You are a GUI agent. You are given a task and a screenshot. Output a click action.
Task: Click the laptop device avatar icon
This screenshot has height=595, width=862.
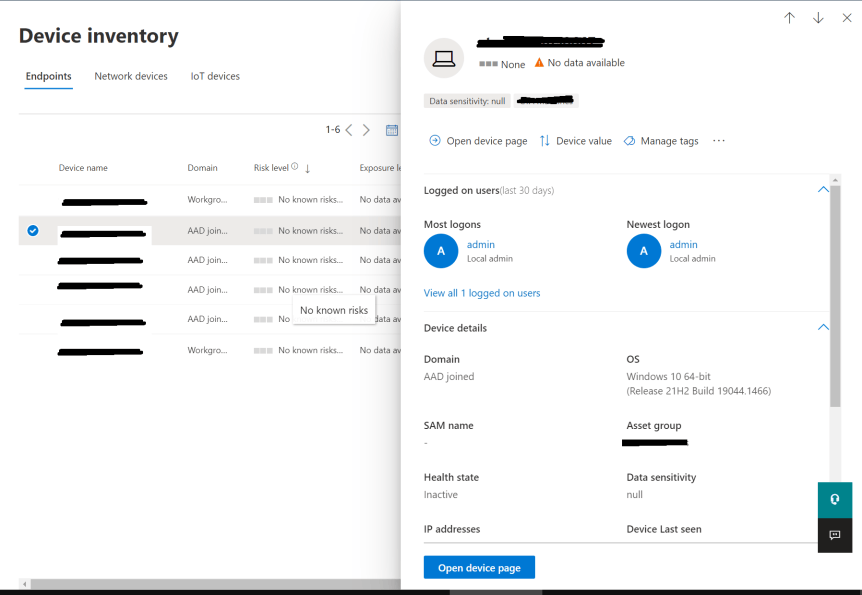[x=444, y=58]
